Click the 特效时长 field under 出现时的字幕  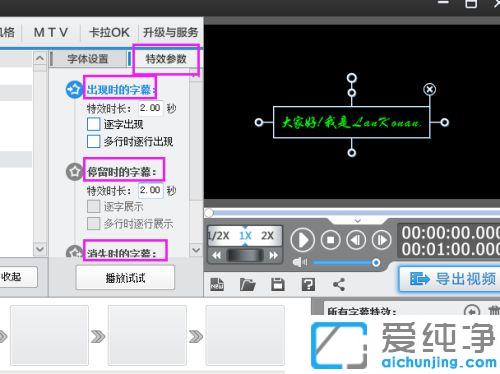[150, 108]
